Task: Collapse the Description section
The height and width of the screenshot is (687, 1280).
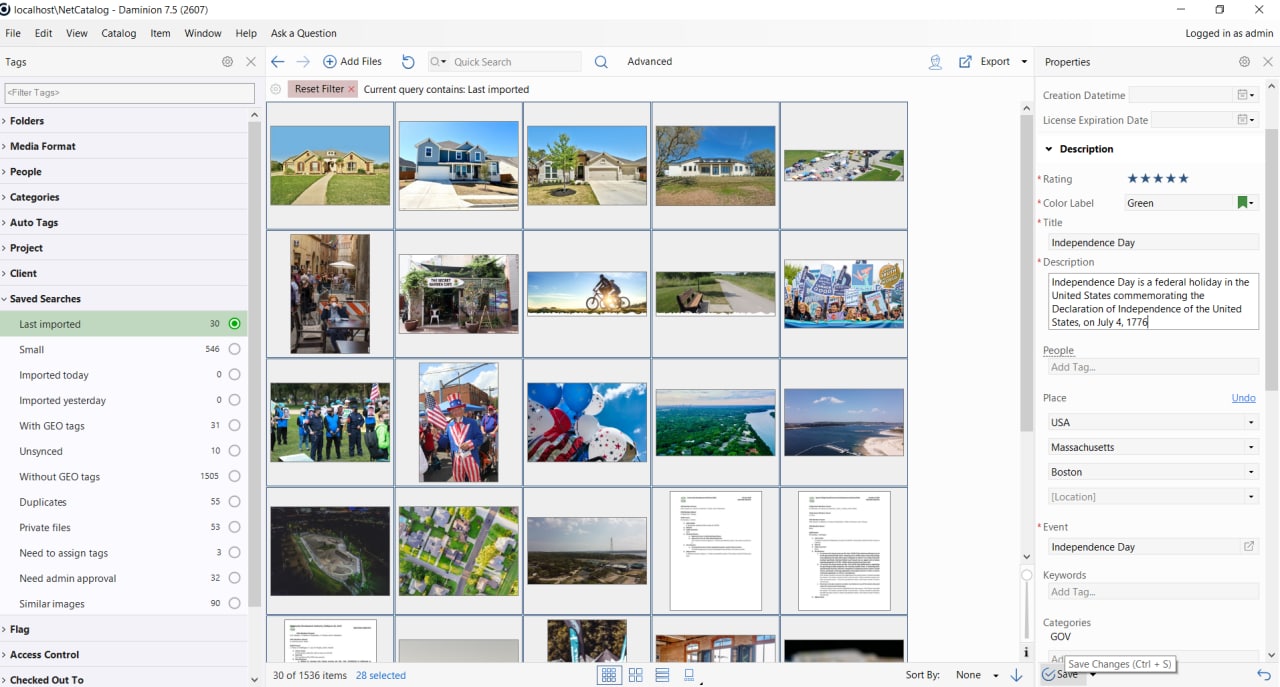Action: click(1049, 149)
